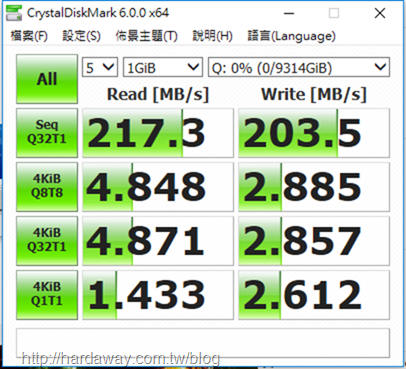Expand the 1GiB test size dropdown

[163, 68]
